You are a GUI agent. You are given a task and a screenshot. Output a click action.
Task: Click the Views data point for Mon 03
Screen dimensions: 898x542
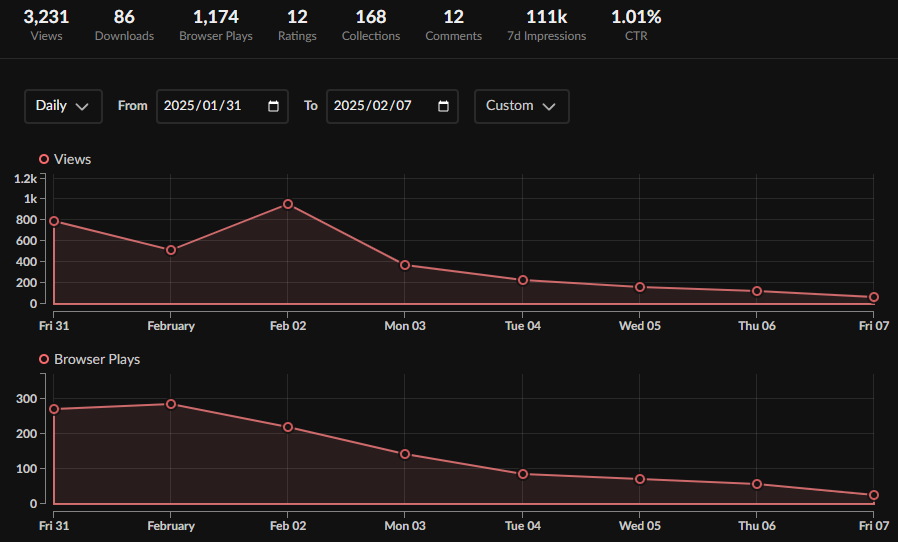coord(405,265)
